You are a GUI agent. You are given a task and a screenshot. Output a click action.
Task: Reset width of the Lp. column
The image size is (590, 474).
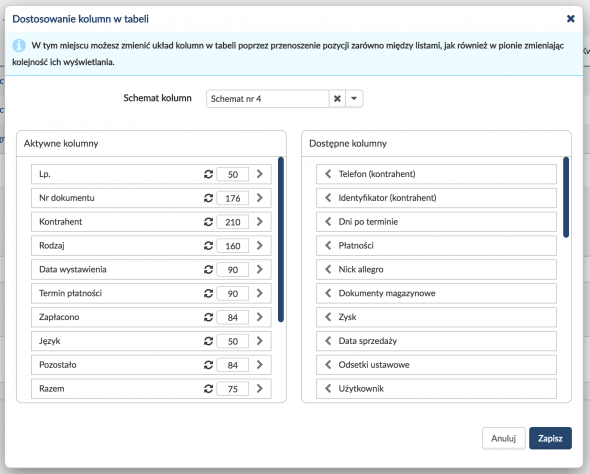(208, 174)
